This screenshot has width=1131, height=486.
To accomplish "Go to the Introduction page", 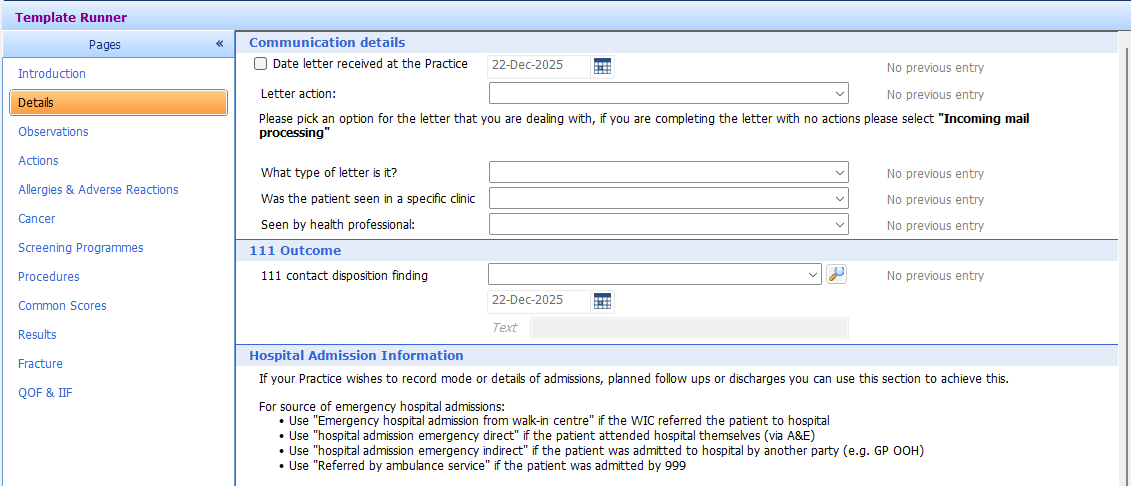I will click(52, 74).
